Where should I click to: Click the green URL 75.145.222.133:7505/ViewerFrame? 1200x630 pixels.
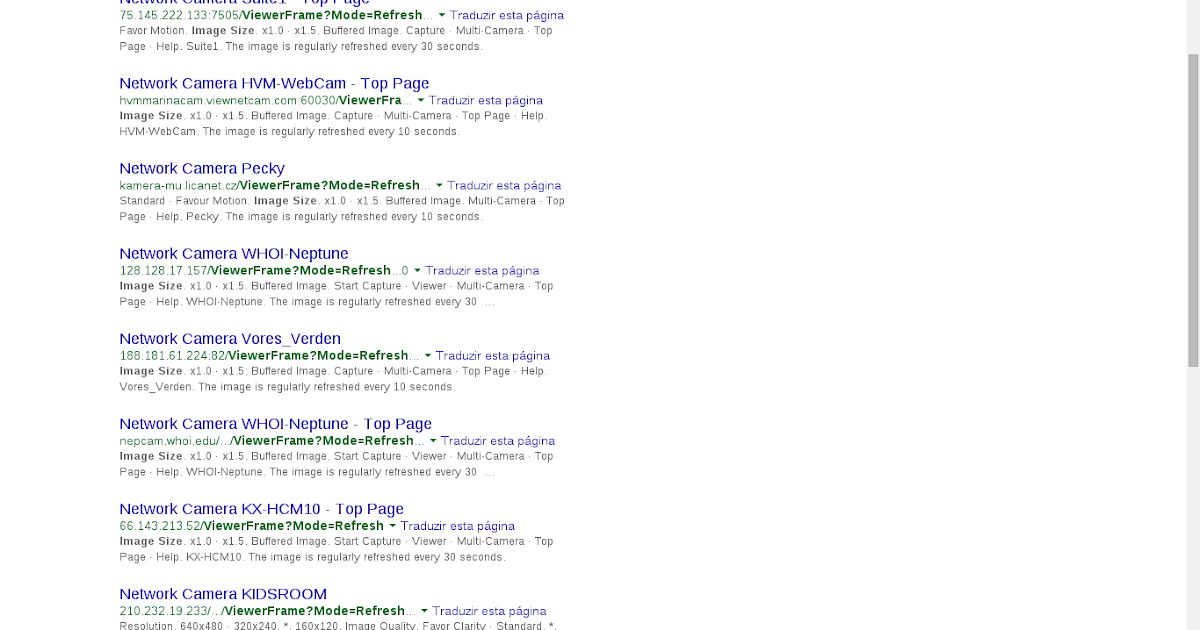276,16
